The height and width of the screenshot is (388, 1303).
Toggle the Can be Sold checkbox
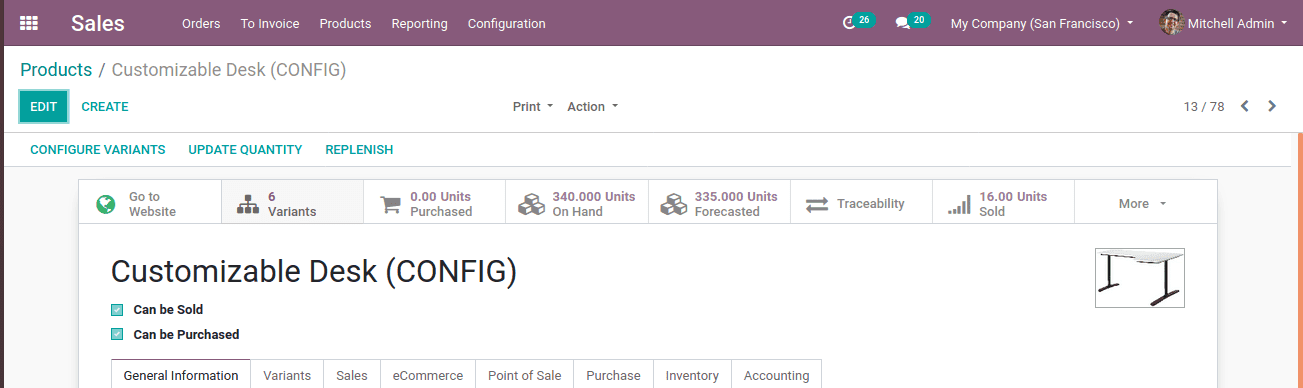tap(117, 310)
